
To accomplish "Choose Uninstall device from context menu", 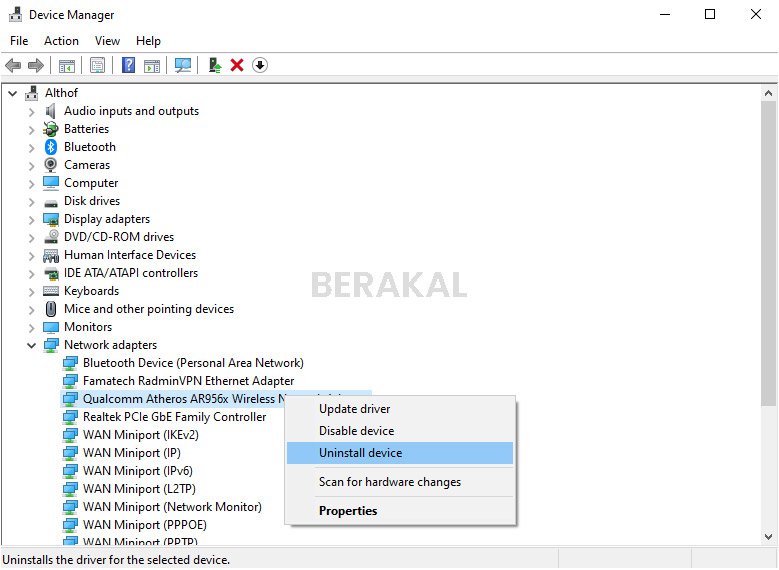I will coord(400,453).
